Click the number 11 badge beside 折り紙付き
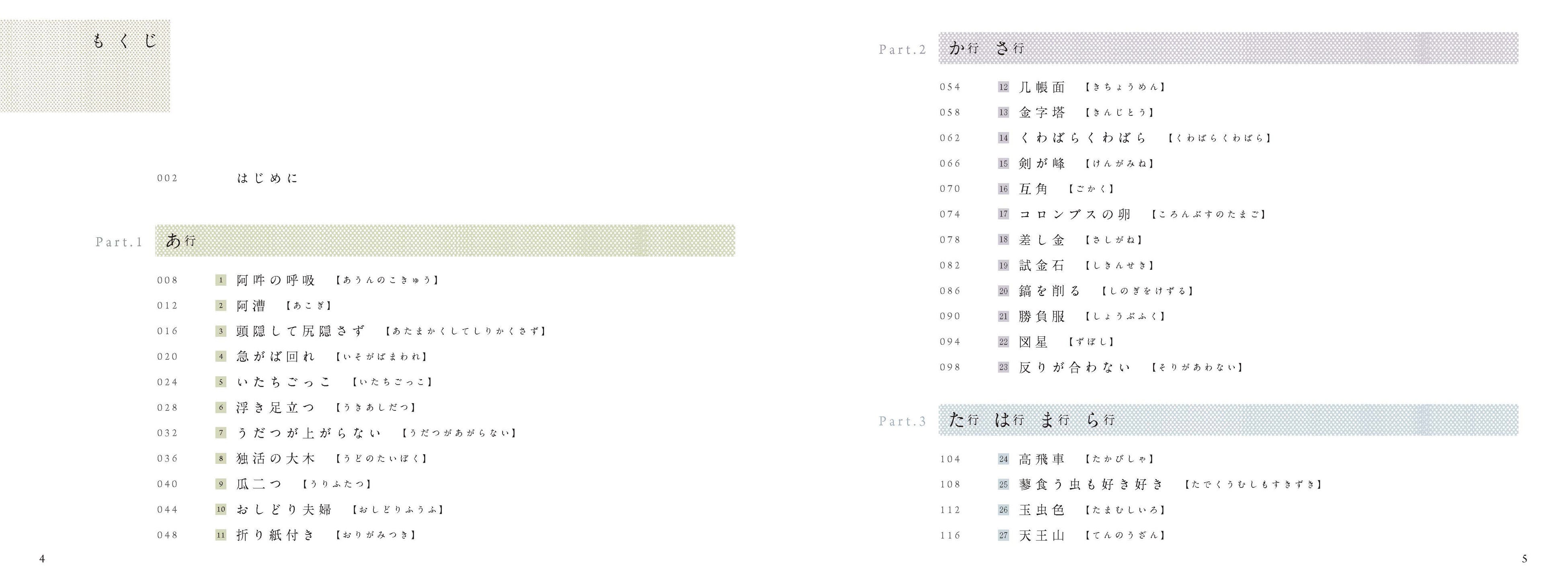1568x580 pixels. click(x=220, y=535)
